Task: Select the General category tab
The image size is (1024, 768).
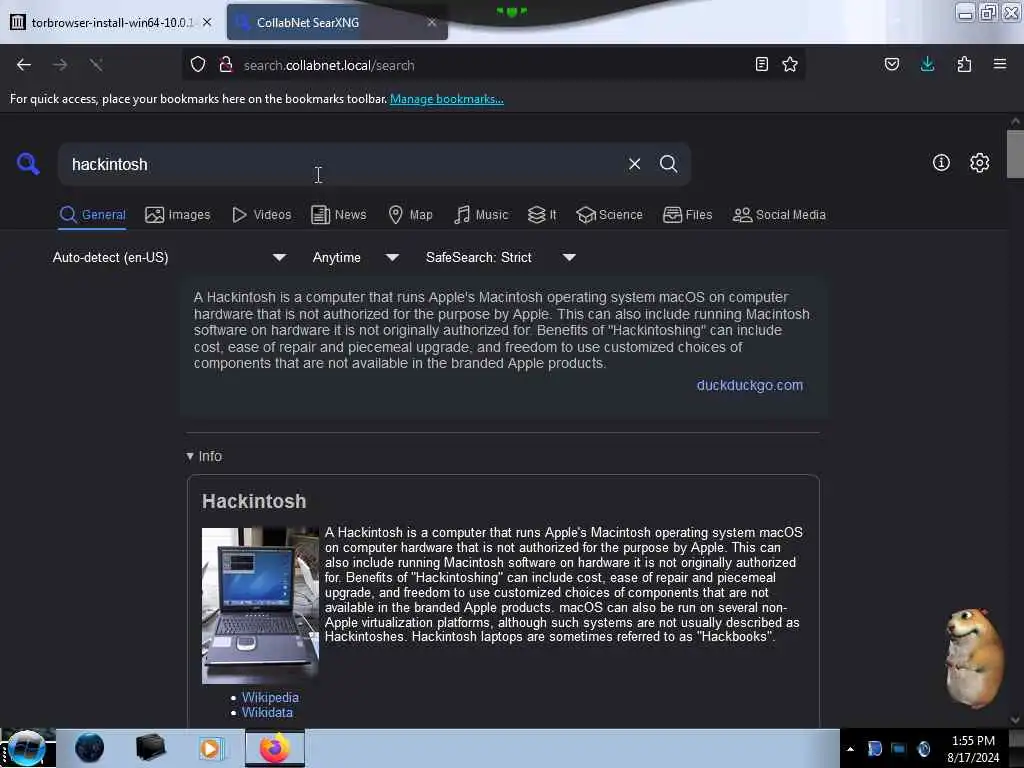Action: coord(92,215)
